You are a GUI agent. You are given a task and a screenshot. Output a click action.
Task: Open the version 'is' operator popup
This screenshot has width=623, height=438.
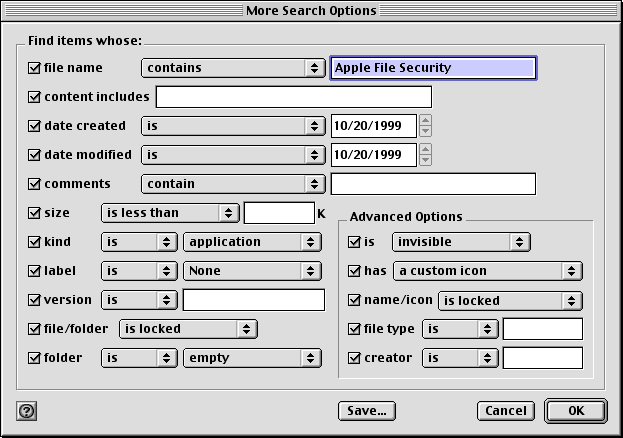coord(139,300)
